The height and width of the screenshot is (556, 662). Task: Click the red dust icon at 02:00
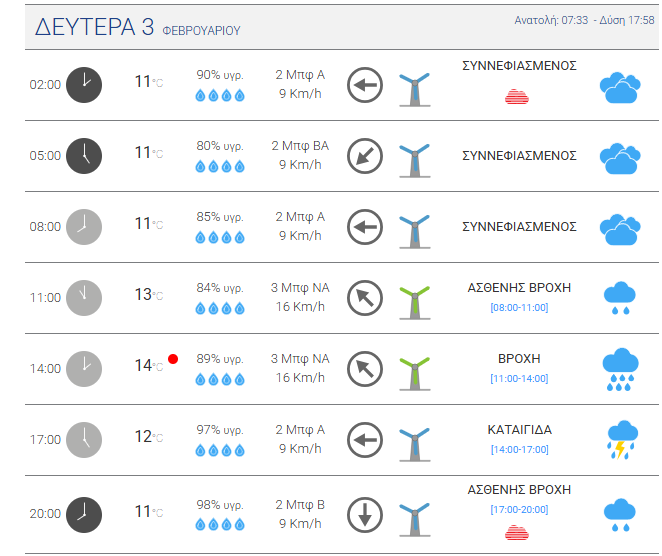point(518,96)
